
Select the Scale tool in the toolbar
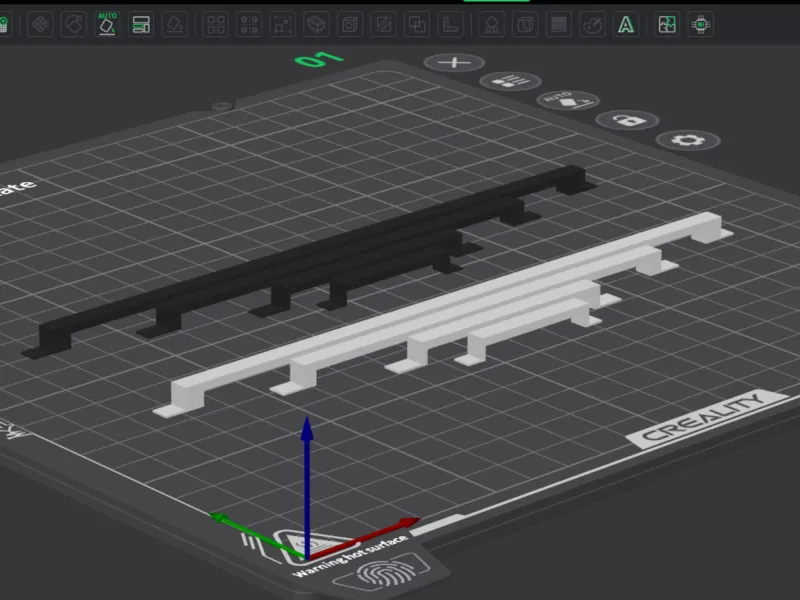pyautogui.click(x=283, y=24)
